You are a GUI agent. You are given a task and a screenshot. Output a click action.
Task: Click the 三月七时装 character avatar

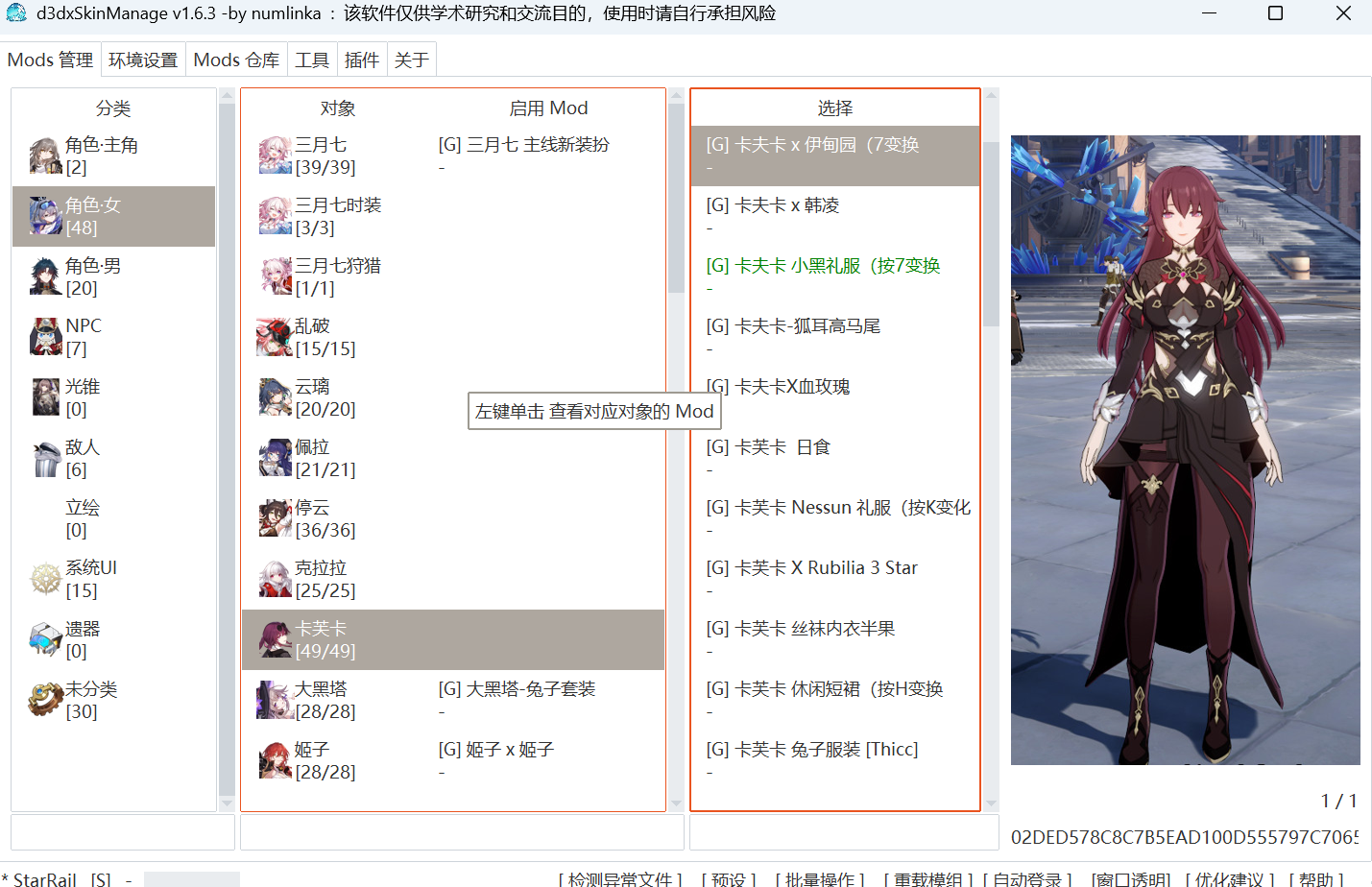click(275, 217)
